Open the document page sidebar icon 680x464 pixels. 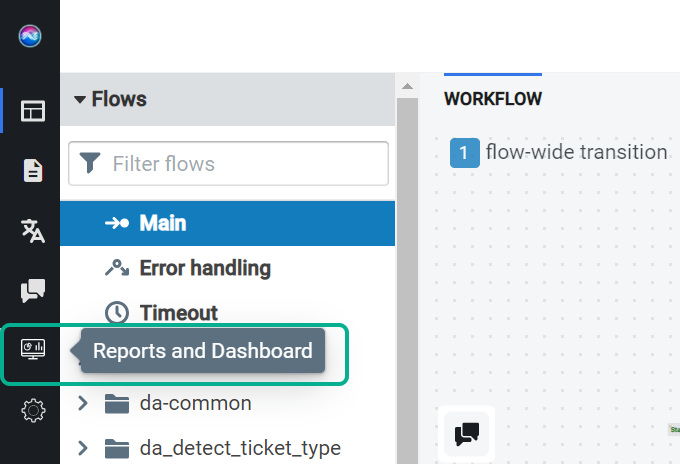pos(33,170)
